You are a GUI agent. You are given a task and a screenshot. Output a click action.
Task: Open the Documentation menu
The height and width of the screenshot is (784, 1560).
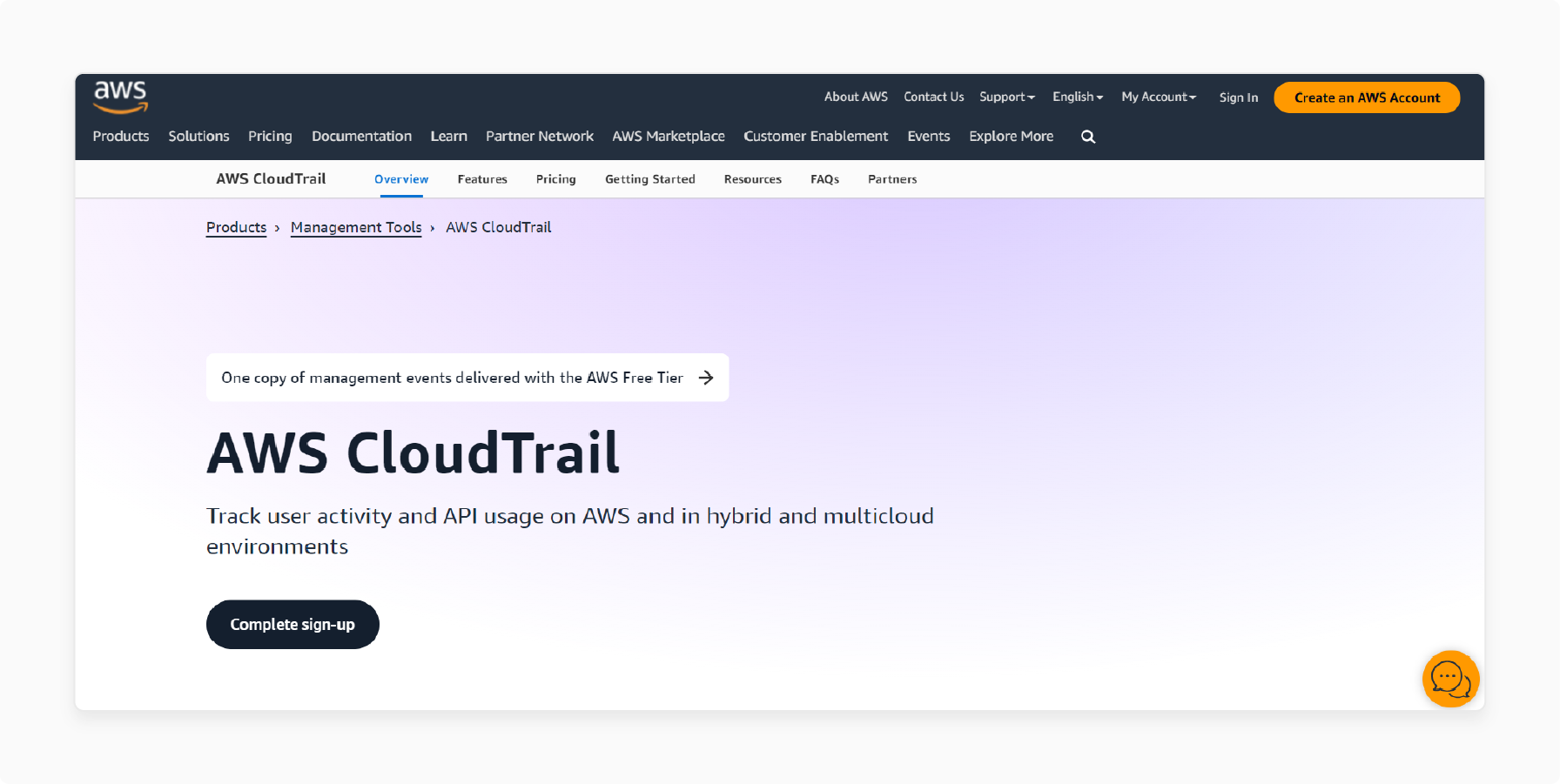(361, 137)
